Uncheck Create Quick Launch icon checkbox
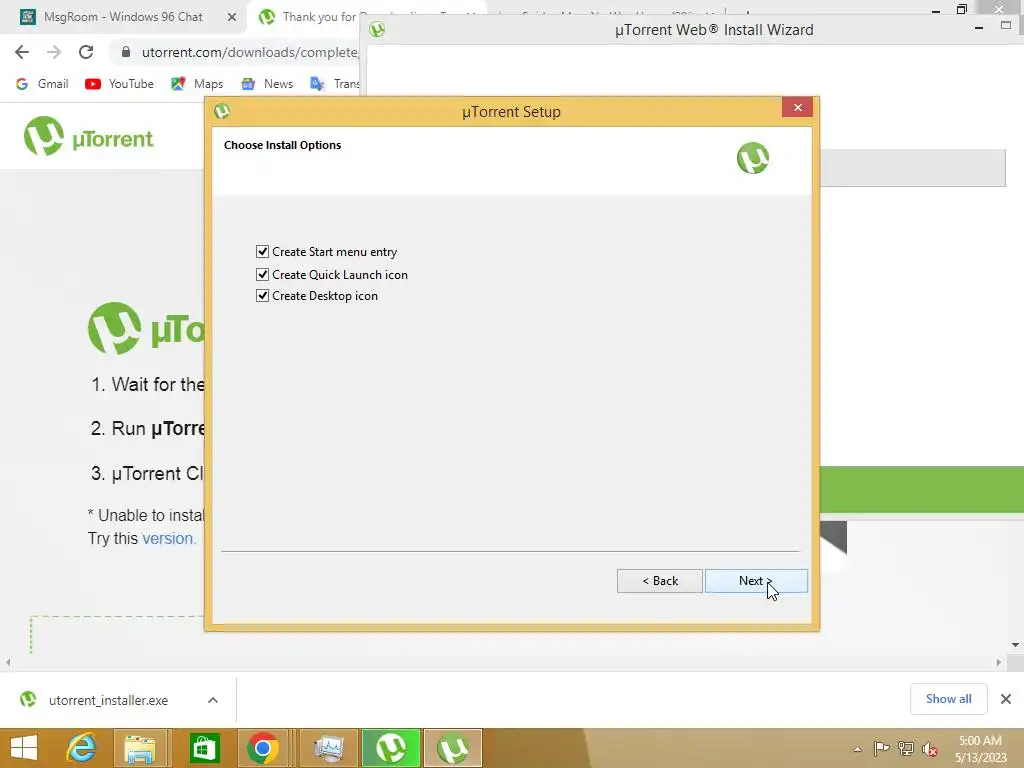The width and height of the screenshot is (1024, 768). [262, 274]
